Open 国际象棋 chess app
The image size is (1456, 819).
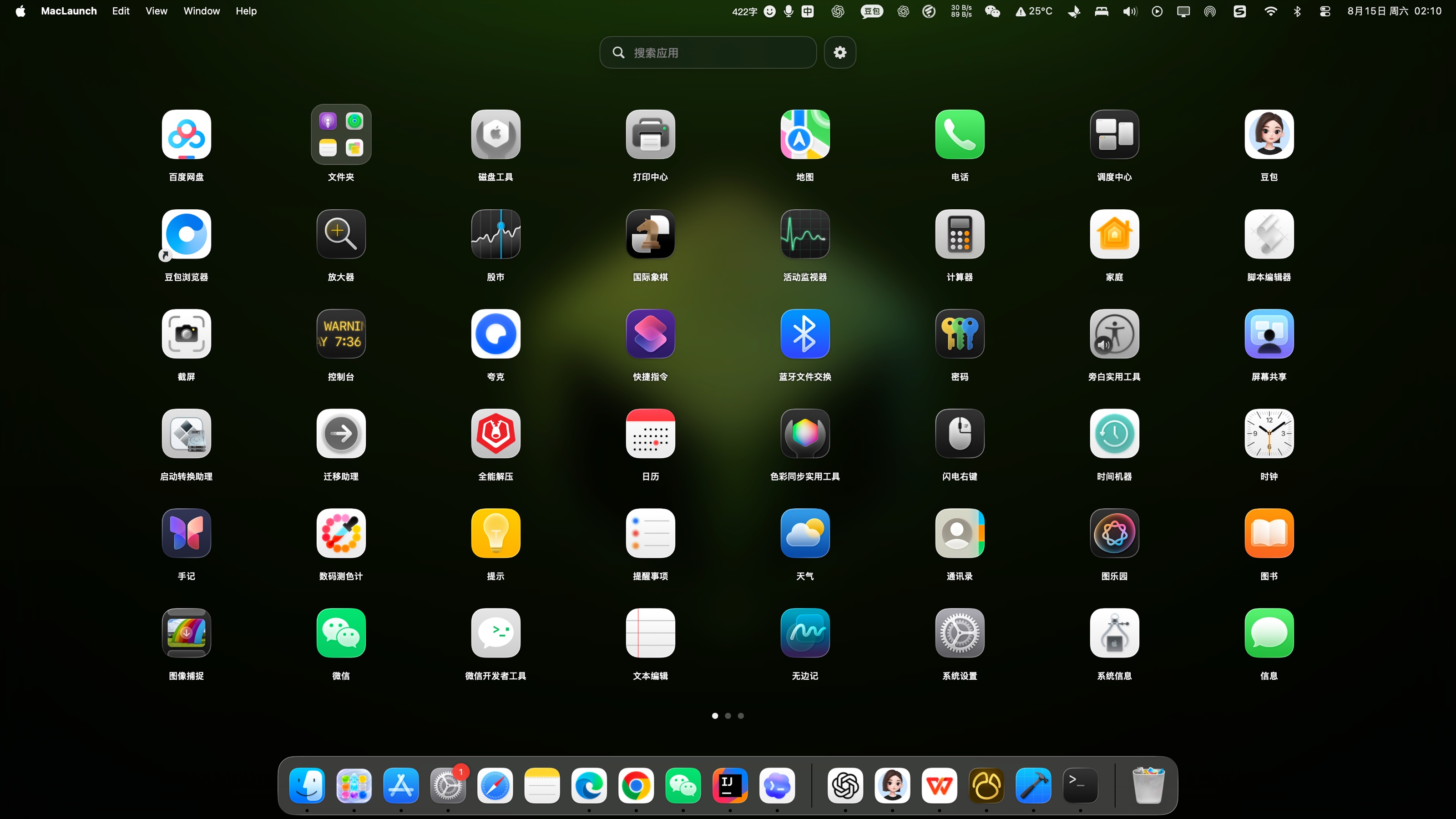tap(650, 234)
